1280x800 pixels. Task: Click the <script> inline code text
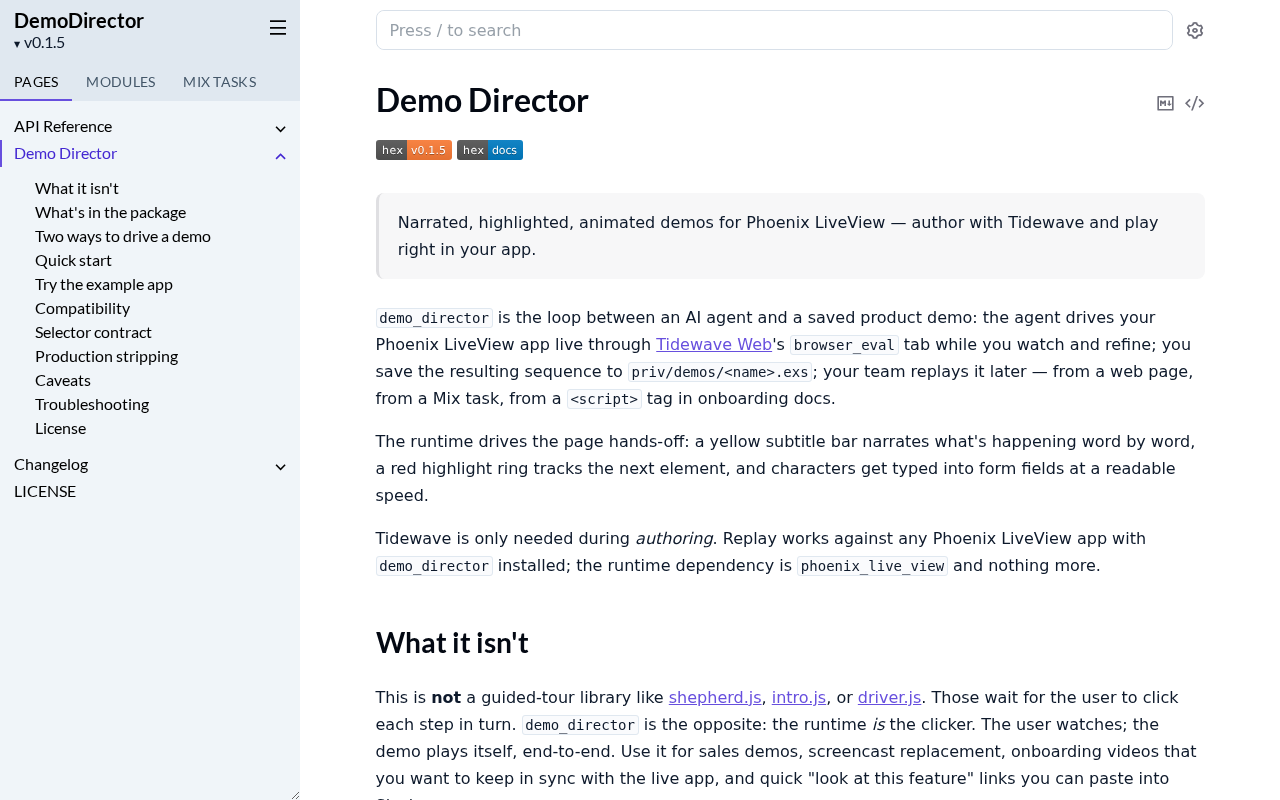pos(604,399)
